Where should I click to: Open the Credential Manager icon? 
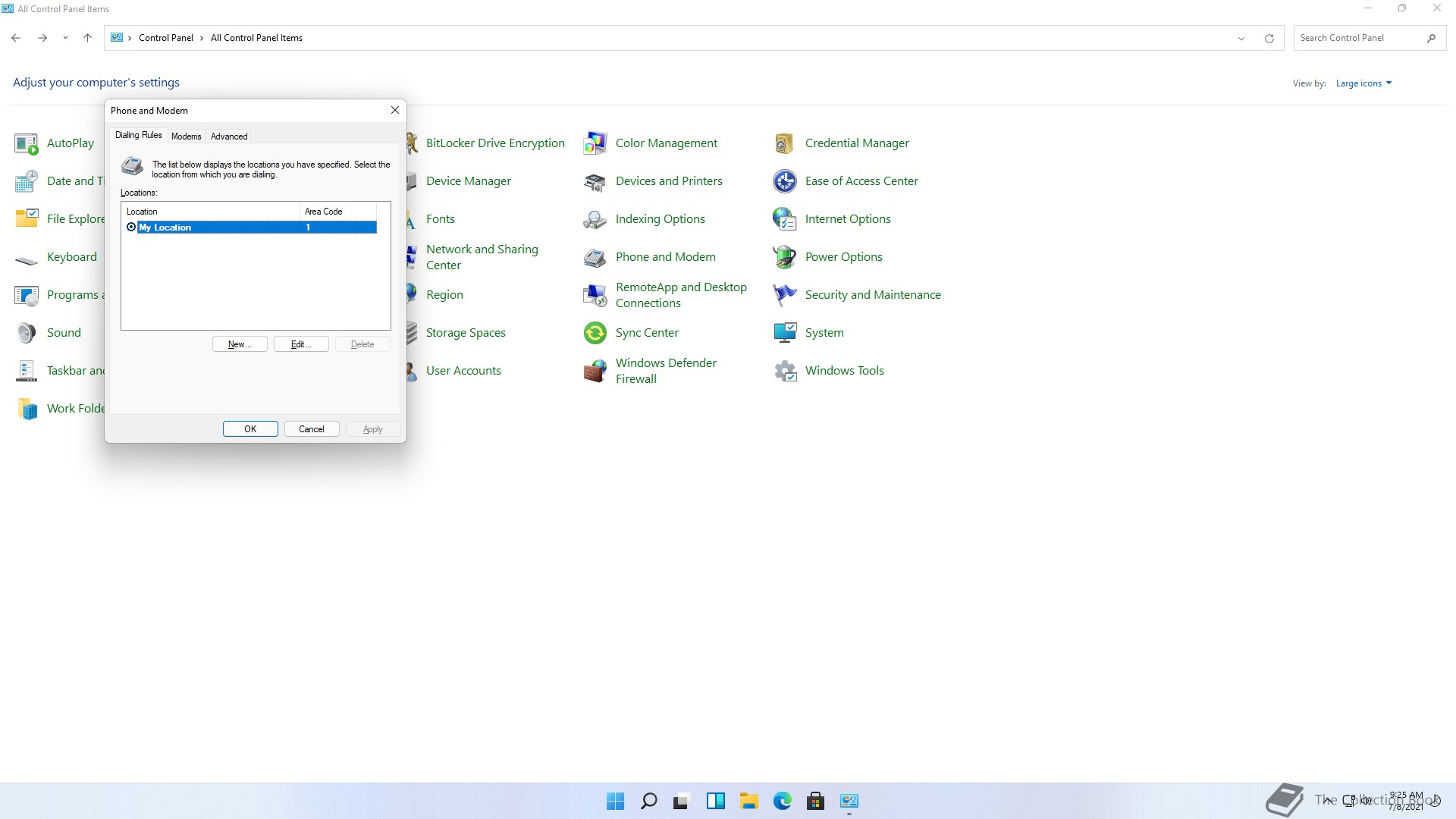785,143
